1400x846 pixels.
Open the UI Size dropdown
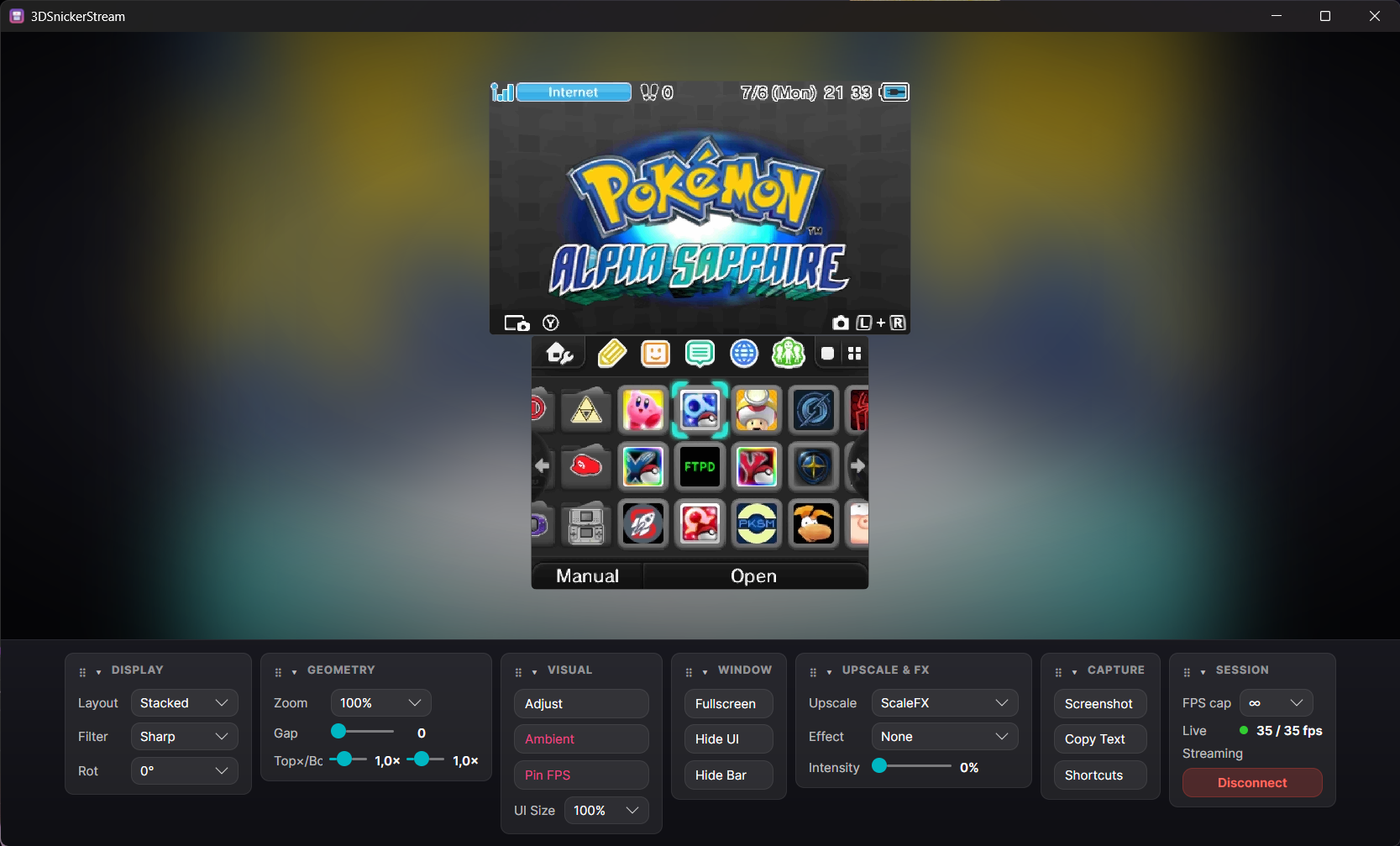pos(606,811)
